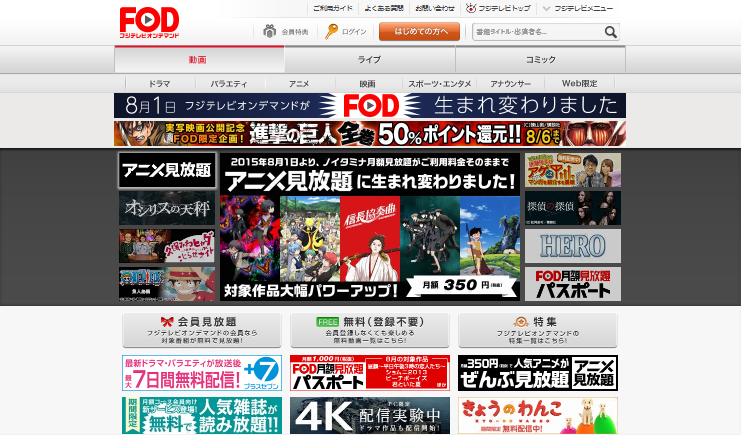Open the ご利用ガイド link
Screen dimensions: 741x435
[x=333, y=8]
